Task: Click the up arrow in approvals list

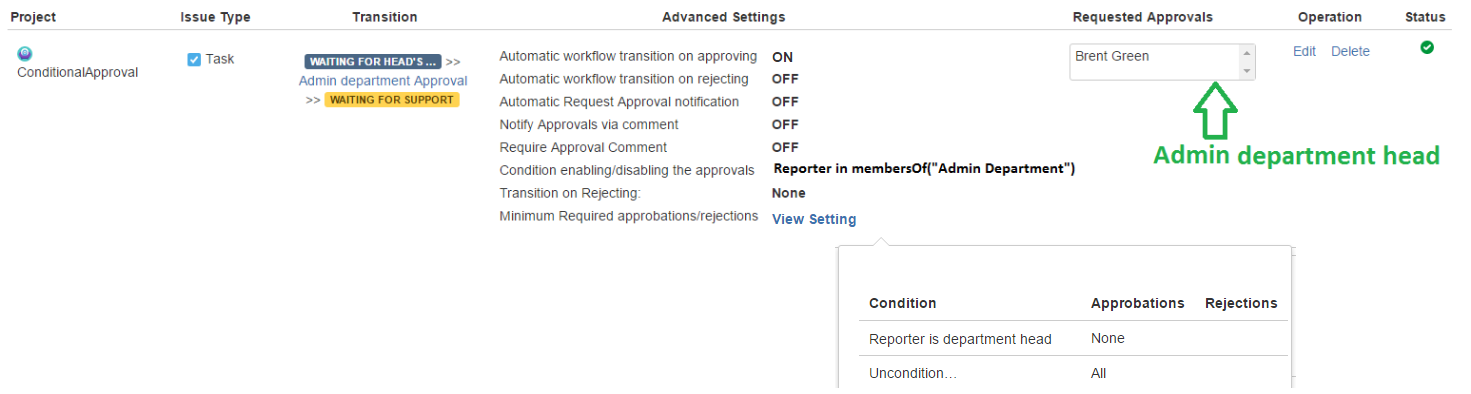Action: click(1246, 53)
